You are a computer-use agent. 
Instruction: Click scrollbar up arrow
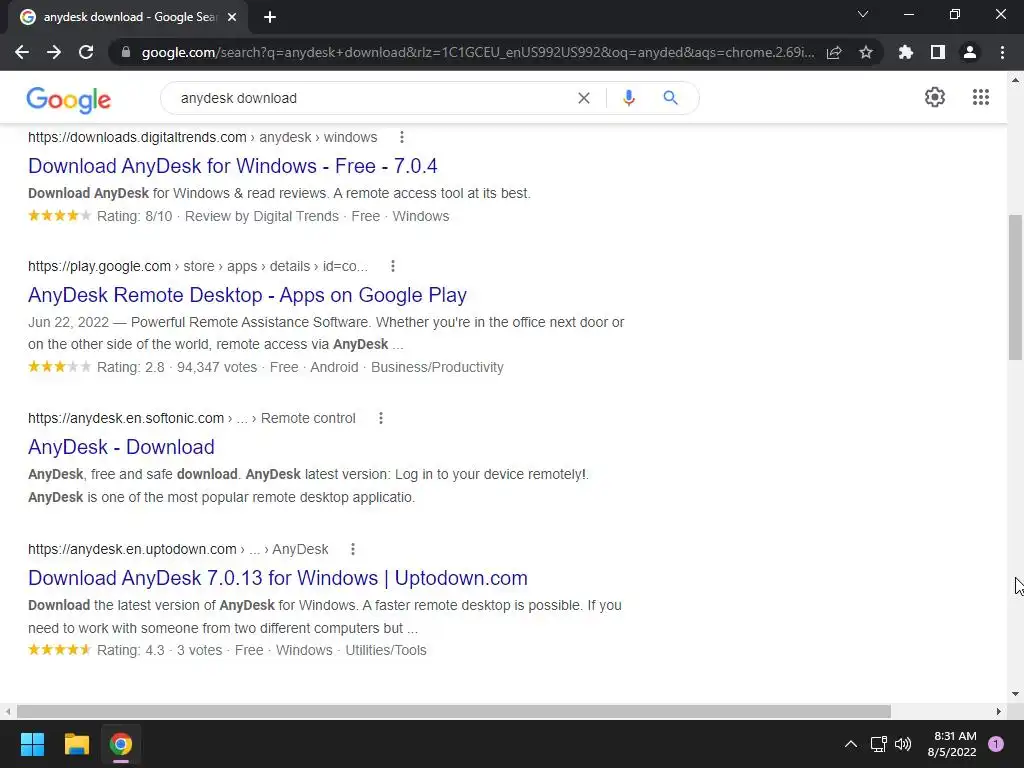coord(1015,80)
